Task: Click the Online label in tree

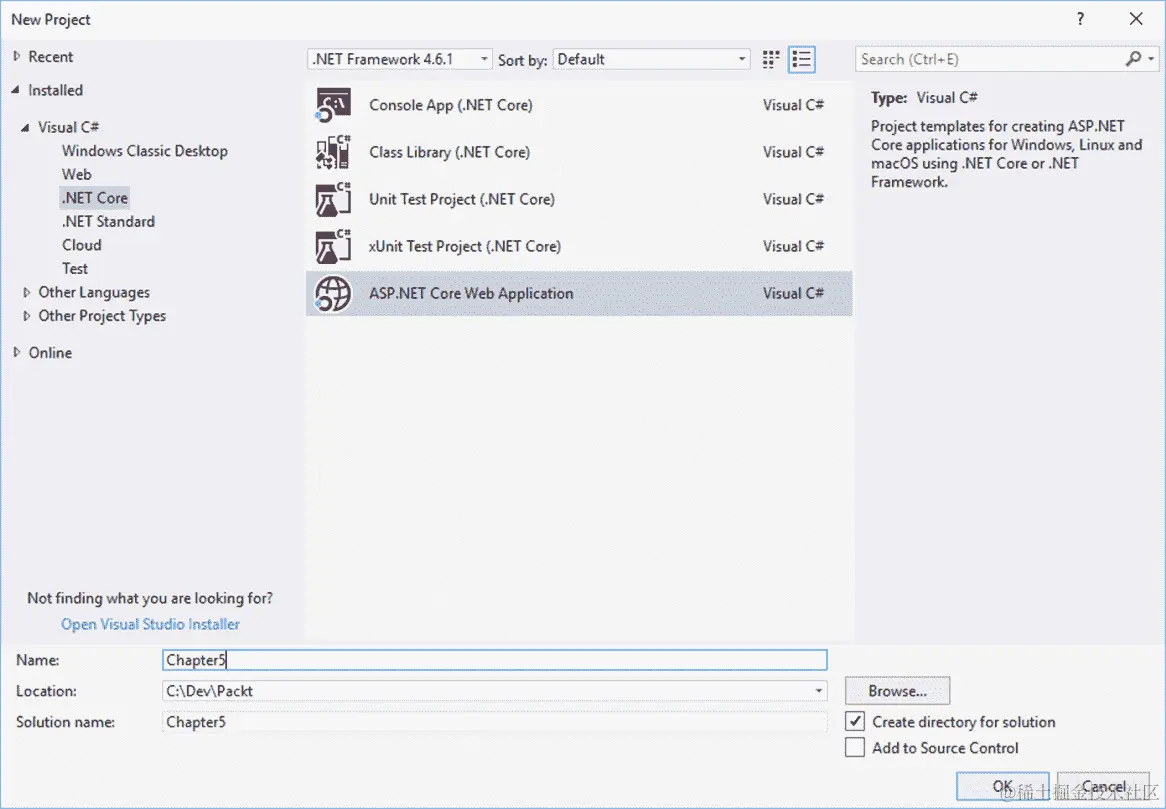Action: click(x=51, y=352)
